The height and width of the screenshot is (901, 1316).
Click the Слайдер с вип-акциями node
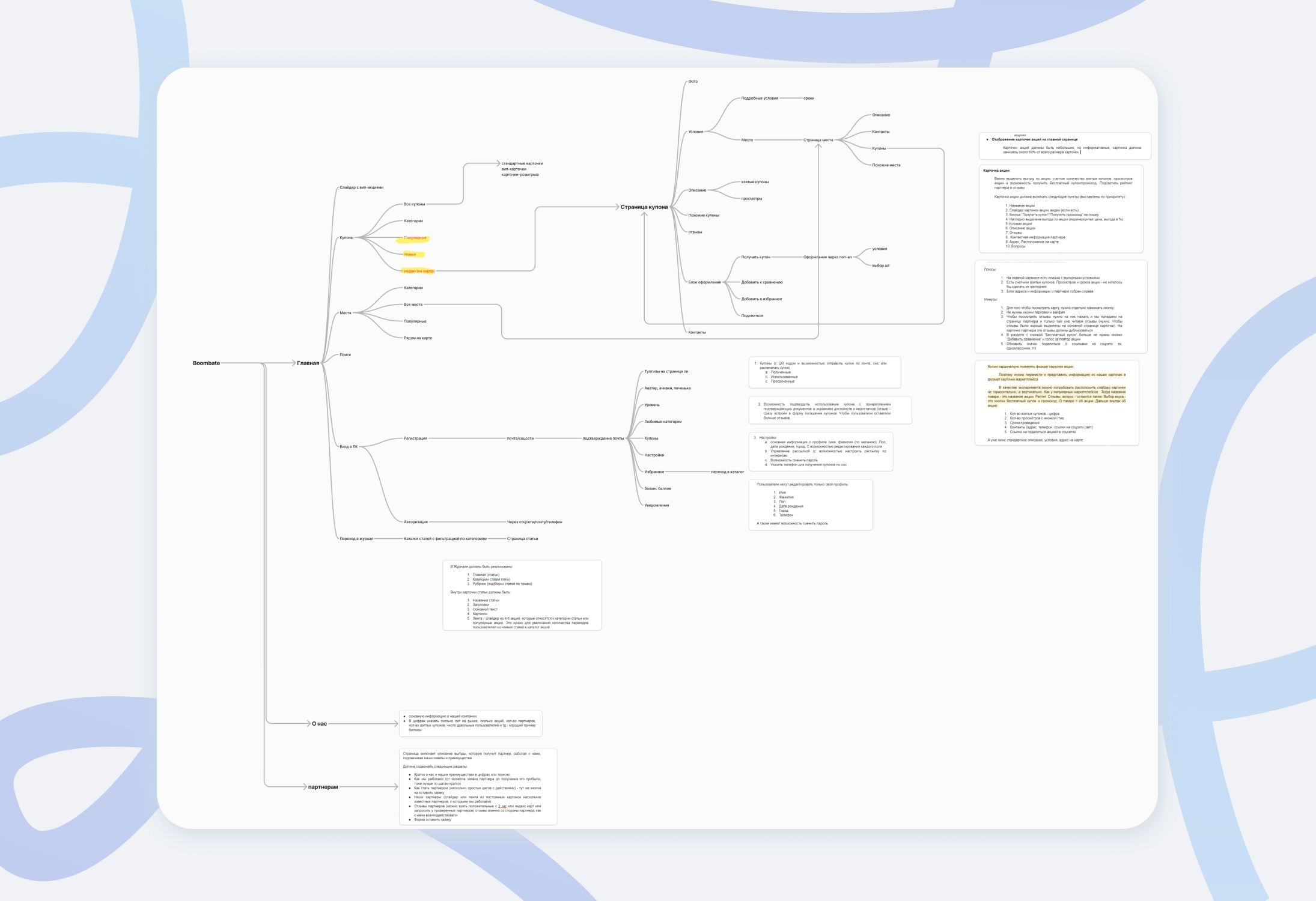click(361, 187)
